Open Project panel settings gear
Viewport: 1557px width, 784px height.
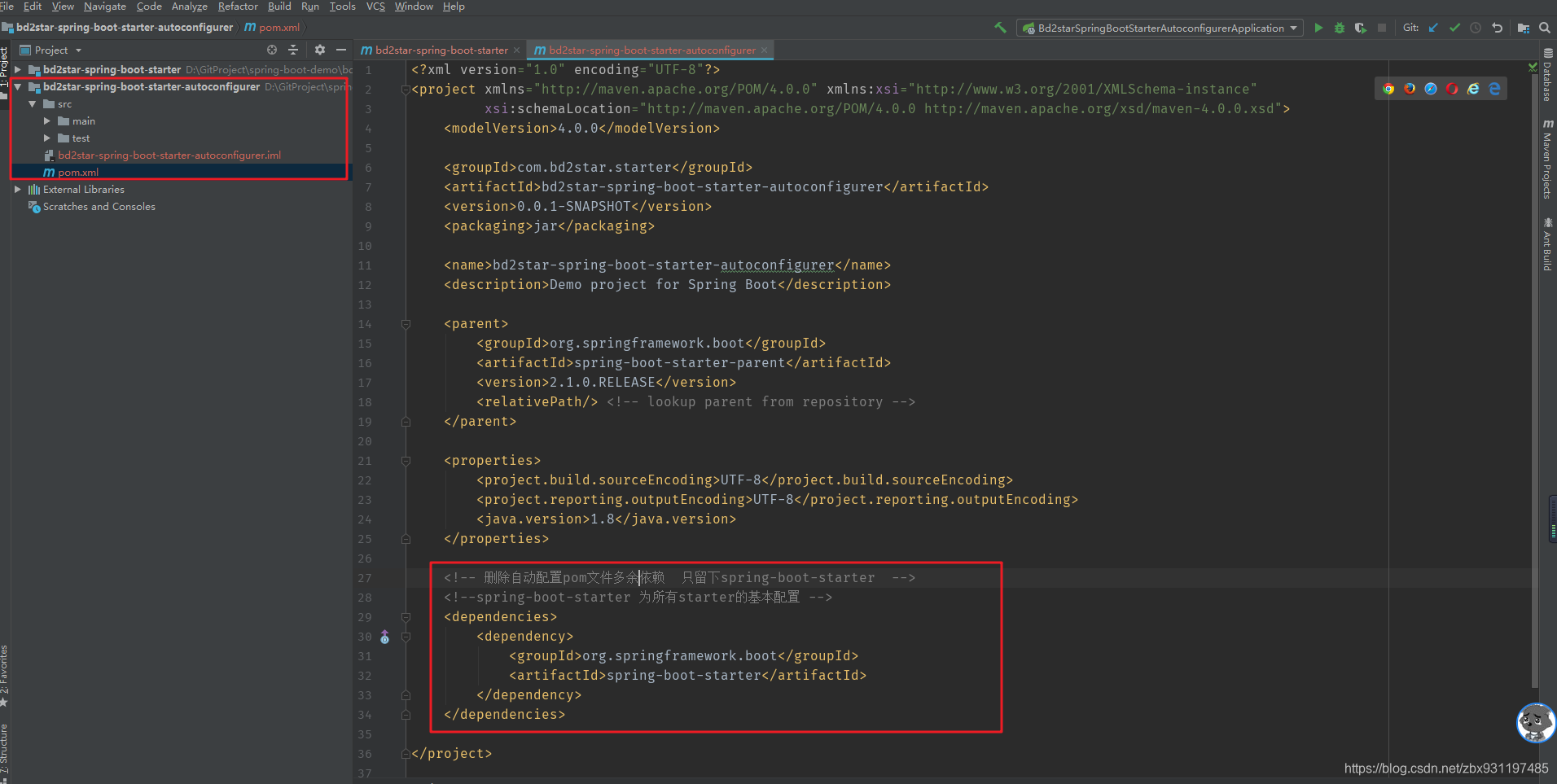tap(320, 50)
